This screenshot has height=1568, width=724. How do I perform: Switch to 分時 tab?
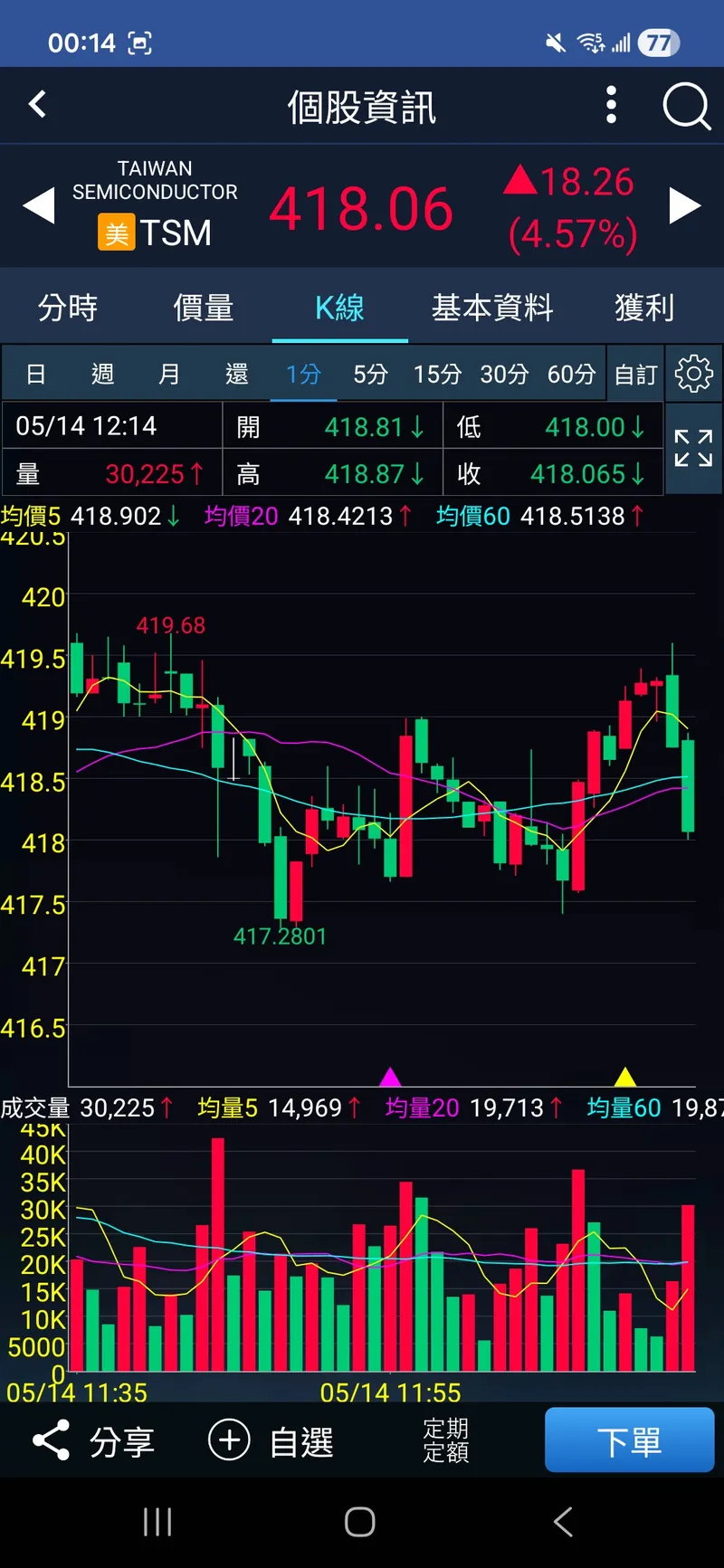pyautogui.click(x=68, y=308)
